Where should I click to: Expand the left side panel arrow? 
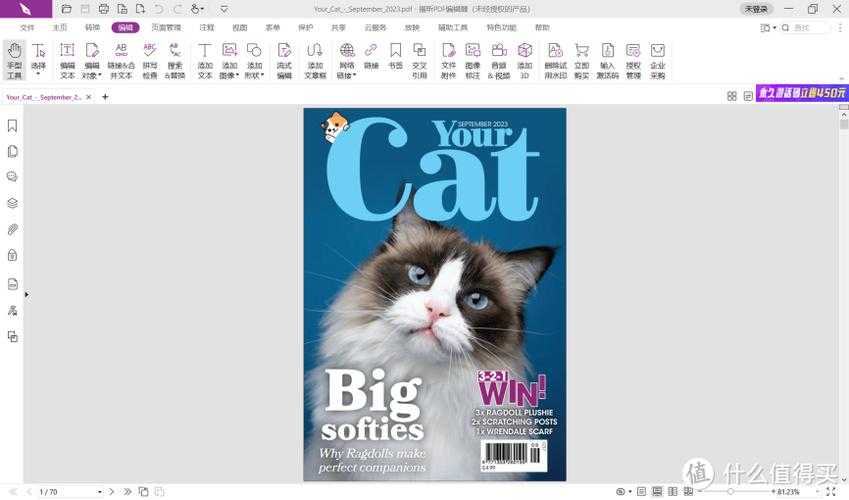pos(27,295)
